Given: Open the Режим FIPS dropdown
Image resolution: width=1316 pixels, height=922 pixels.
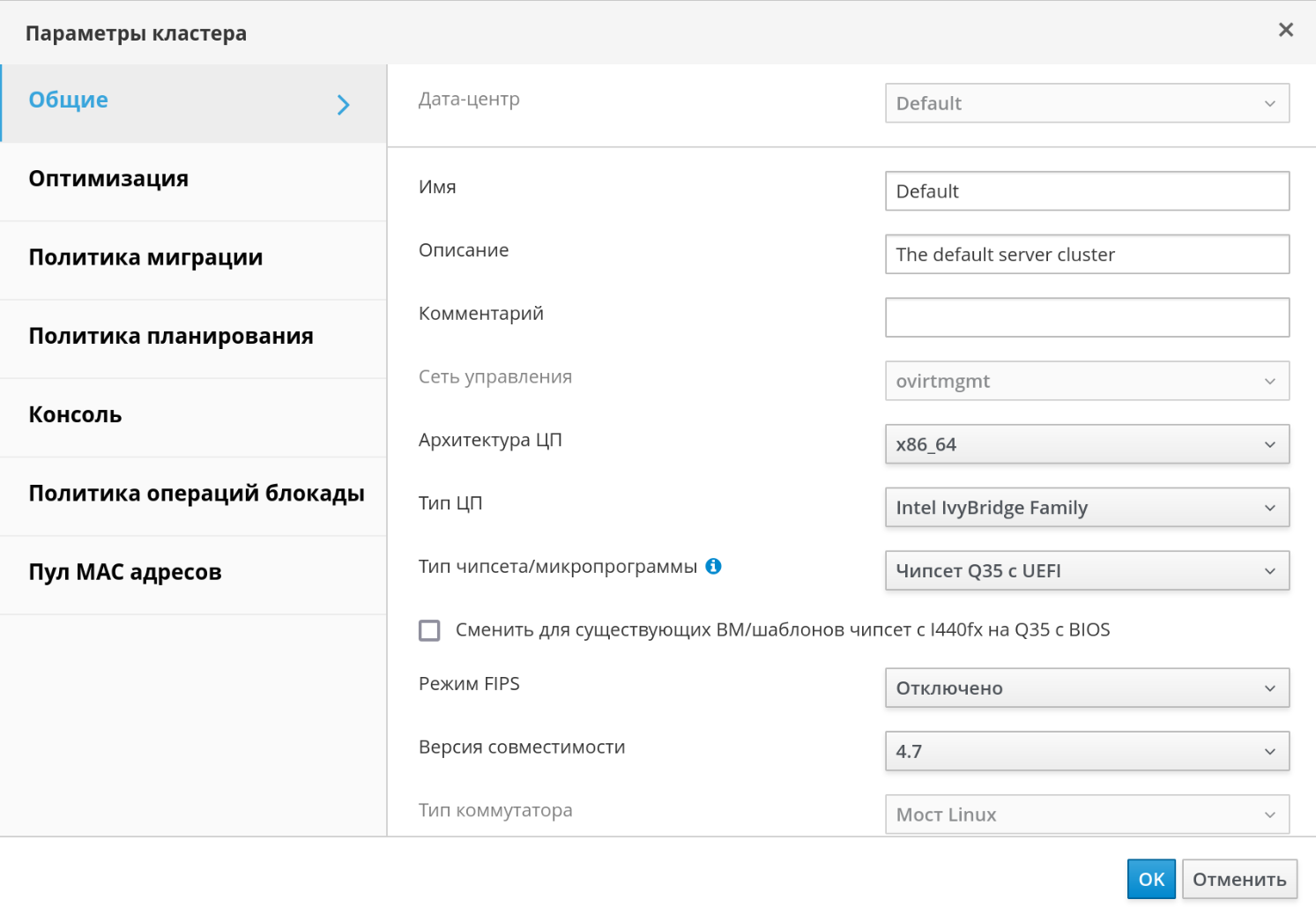Looking at the screenshot, I should click(x=1086, y=688).
